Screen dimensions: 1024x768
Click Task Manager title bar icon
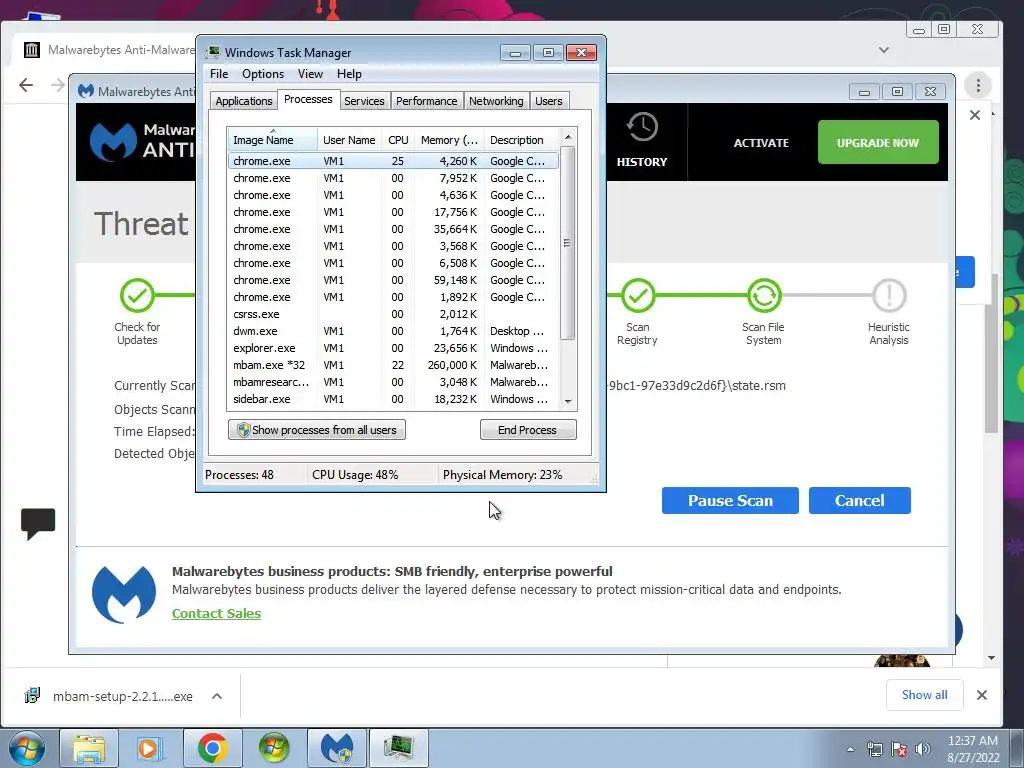213,52
